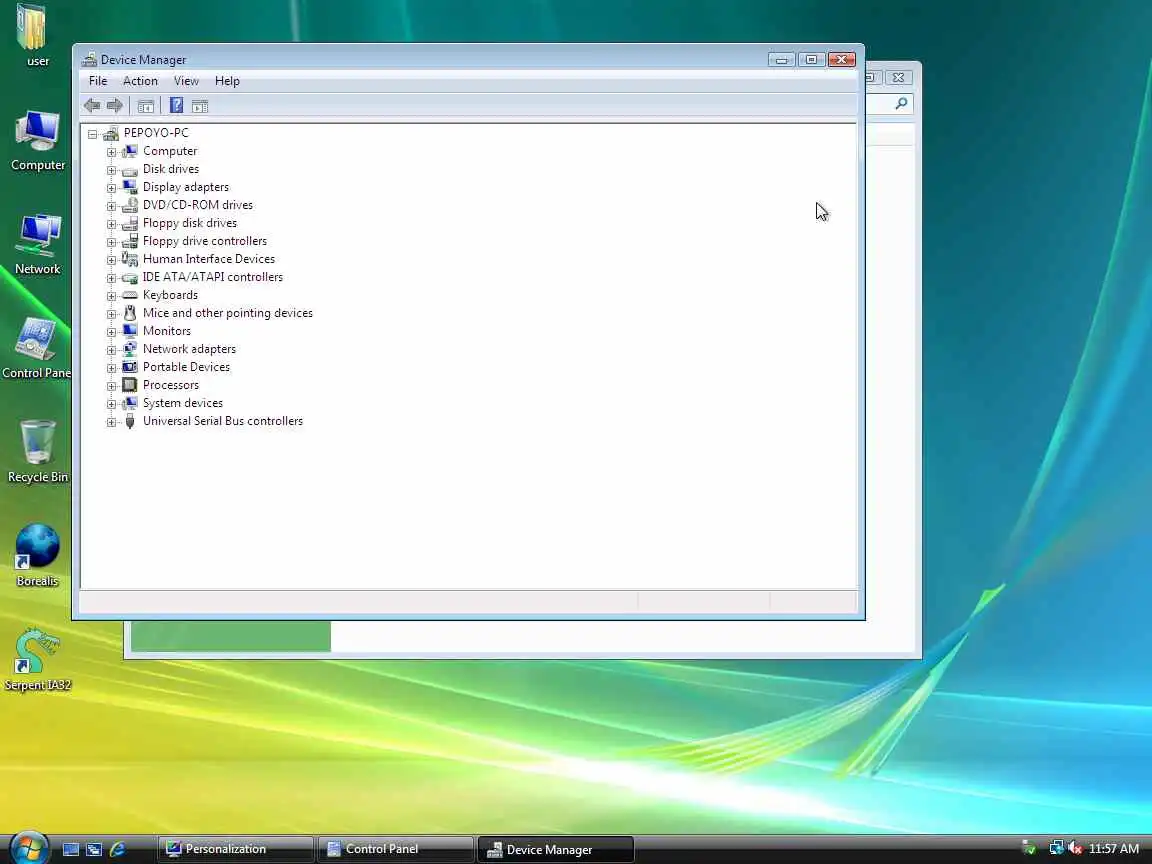
Task: Select the Keyboards icon
Action: tap(129, 295)
